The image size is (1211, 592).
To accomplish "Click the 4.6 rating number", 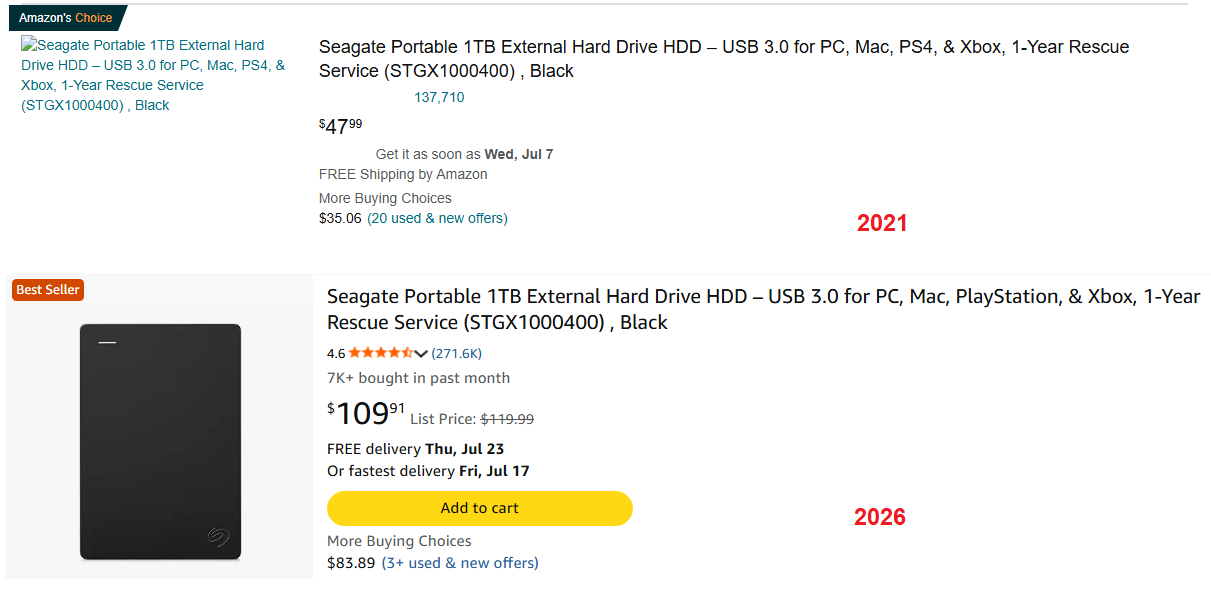I will [336, 353].
